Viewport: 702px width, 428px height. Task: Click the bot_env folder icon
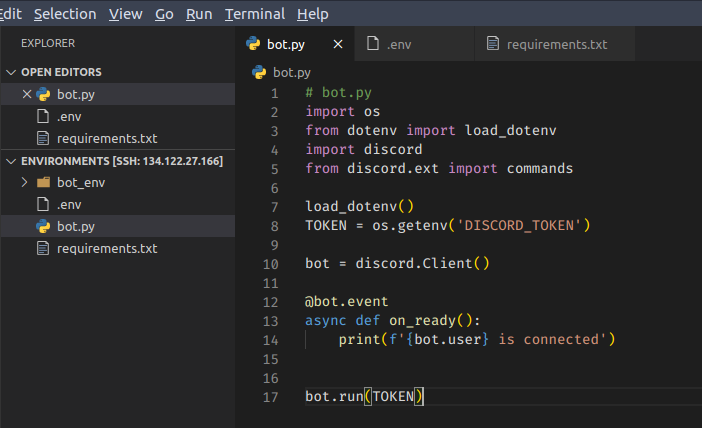43,182
